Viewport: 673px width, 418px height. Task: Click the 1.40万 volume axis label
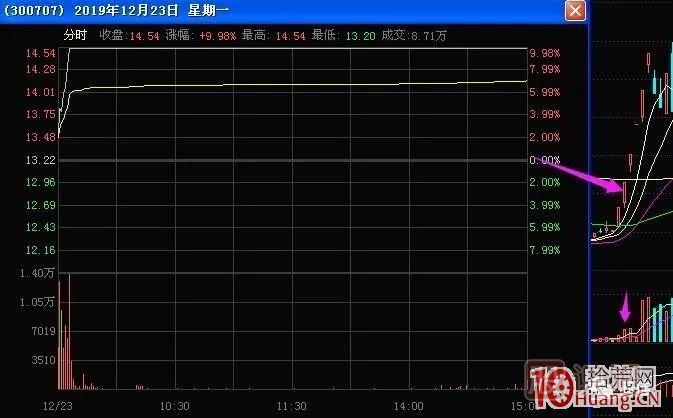tap(40, 273)
